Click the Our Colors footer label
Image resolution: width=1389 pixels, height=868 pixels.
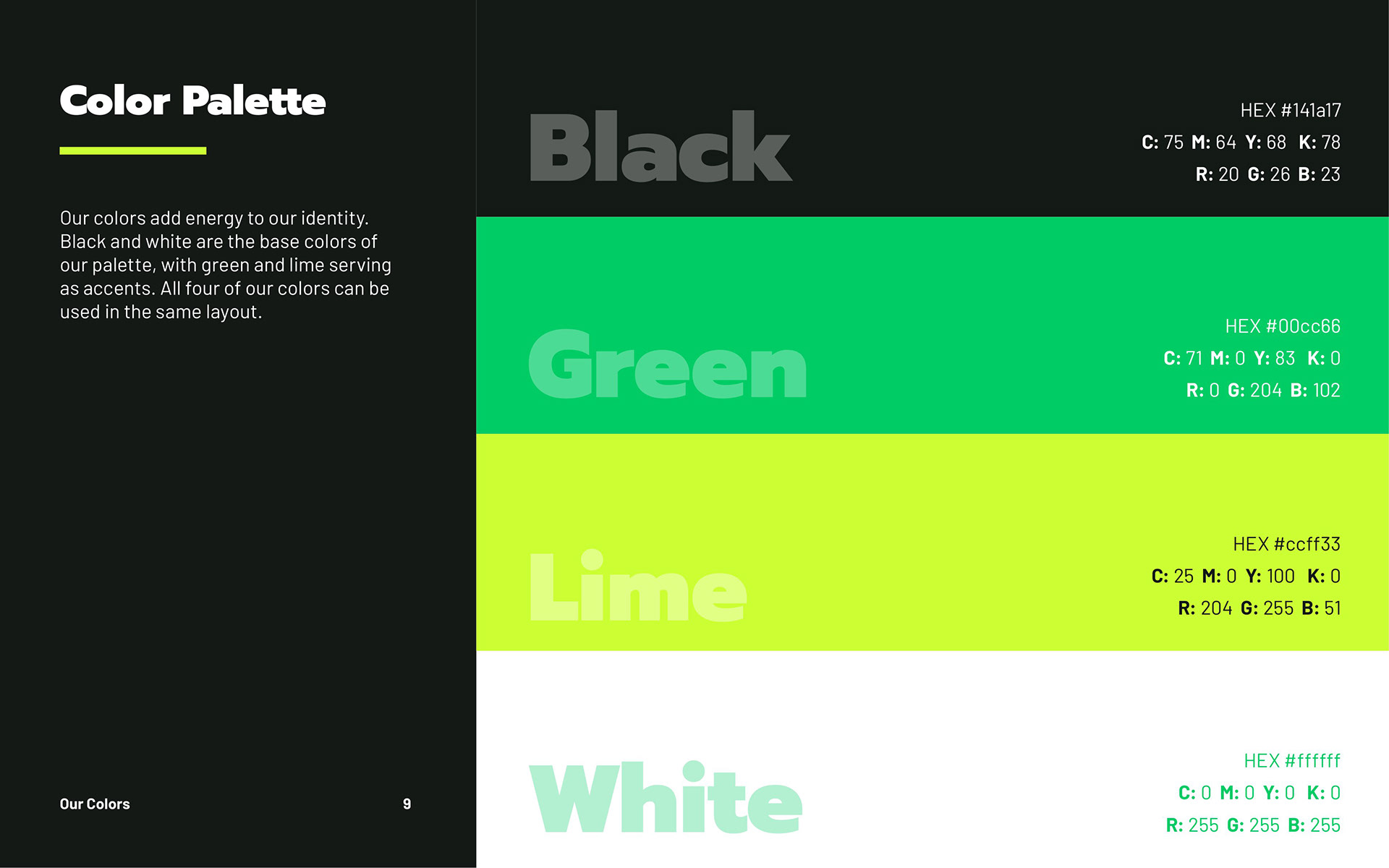click(95, 804)
